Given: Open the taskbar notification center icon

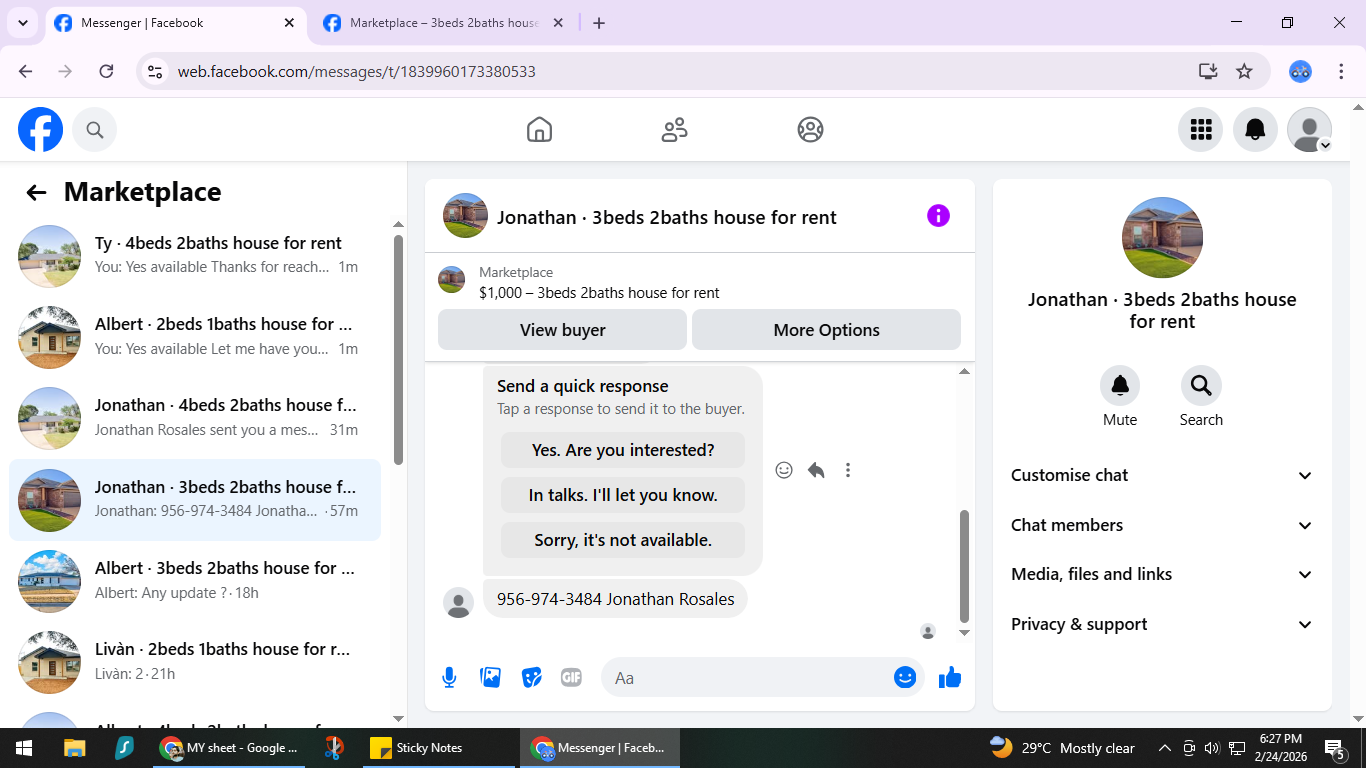Looking at the screenshot, I should point(1335,748).
